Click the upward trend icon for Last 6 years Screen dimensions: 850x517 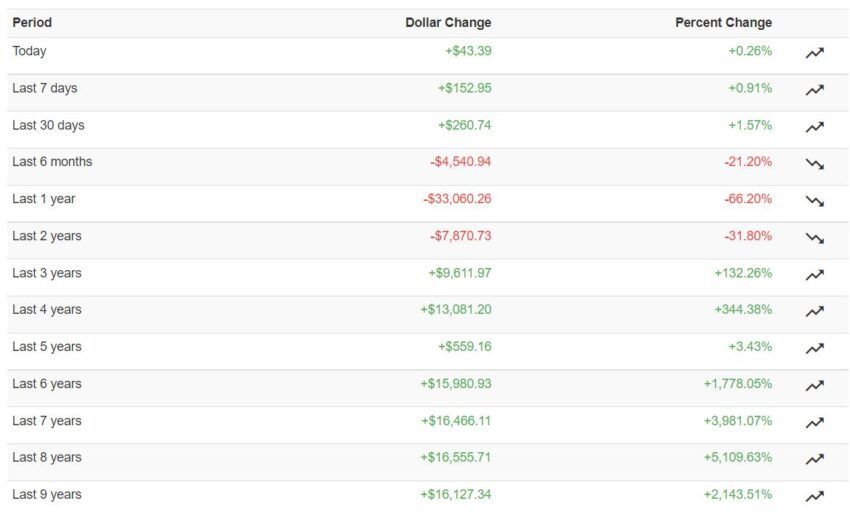point(814,385)
